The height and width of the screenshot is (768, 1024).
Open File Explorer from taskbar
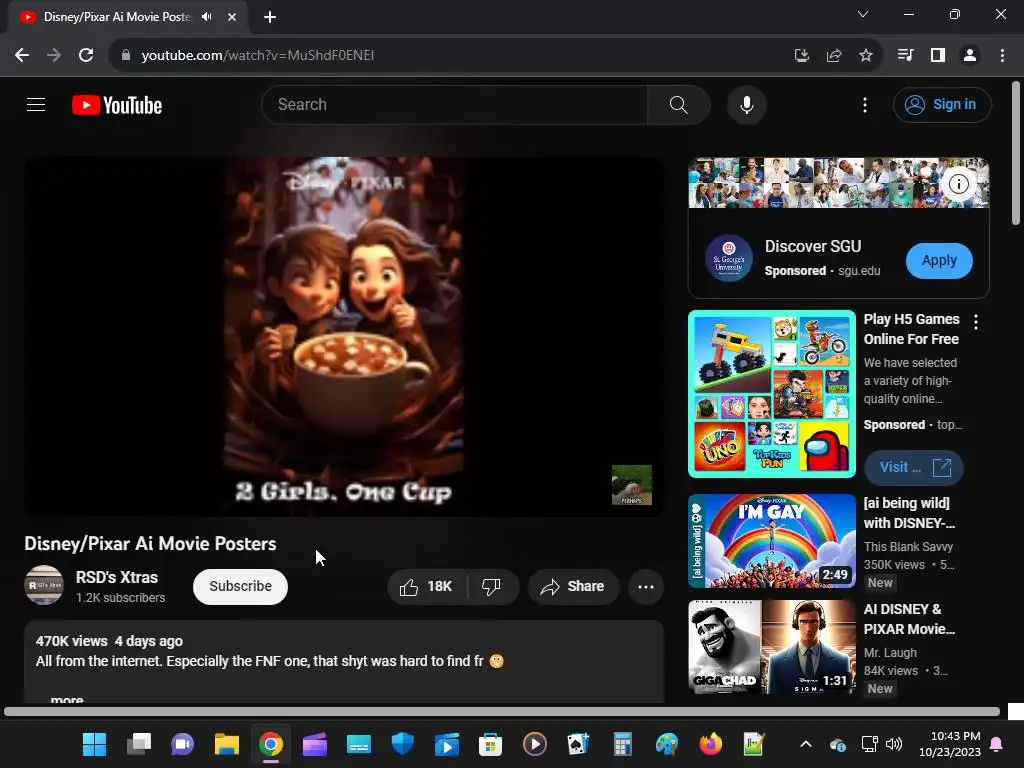pyautogui.click(x=227, y=744)
